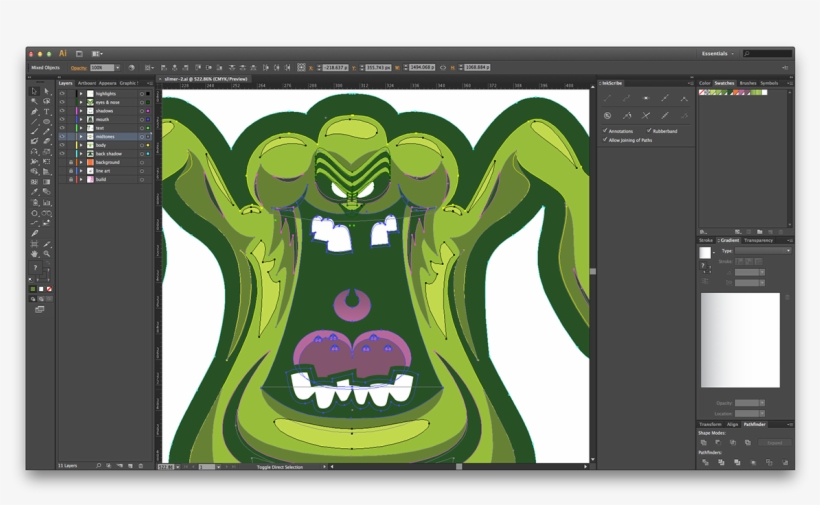Open the Align panel tab
Viewport: 820px width, 505px height.
pyautogui.click(x=732, y=424)
